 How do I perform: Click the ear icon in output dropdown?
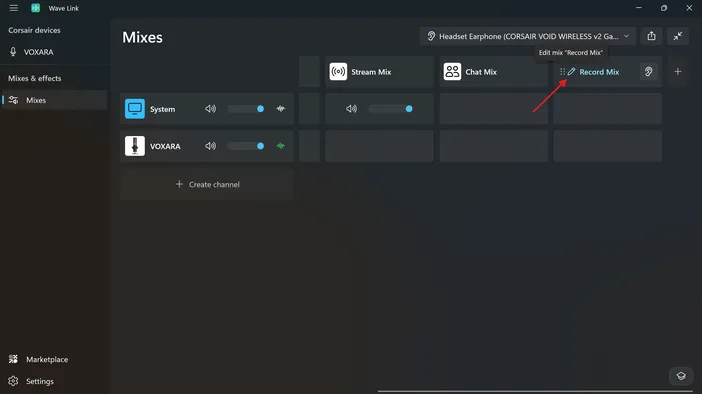pyautogui.click(x=431, y=36)
